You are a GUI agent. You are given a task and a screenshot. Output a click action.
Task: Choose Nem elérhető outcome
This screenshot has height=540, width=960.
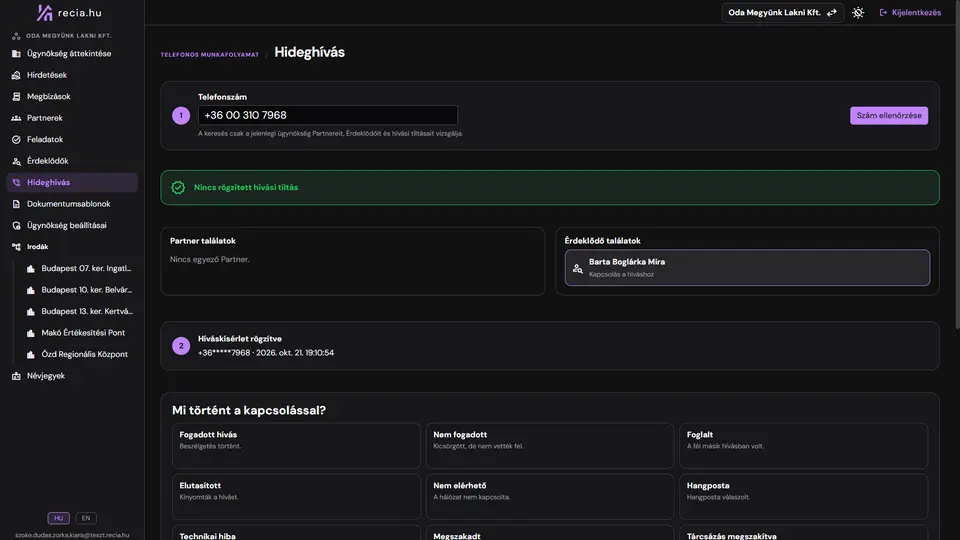[x=550, y=497]
